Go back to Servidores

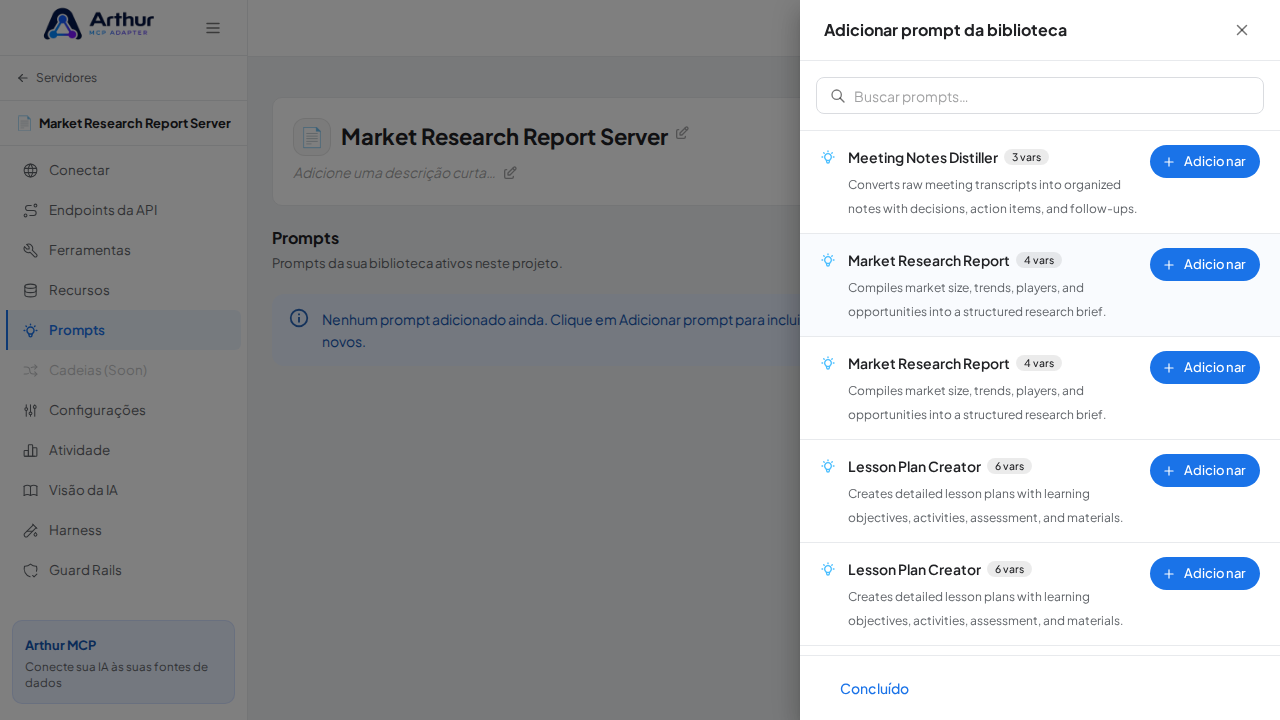(x=57, y=78)
